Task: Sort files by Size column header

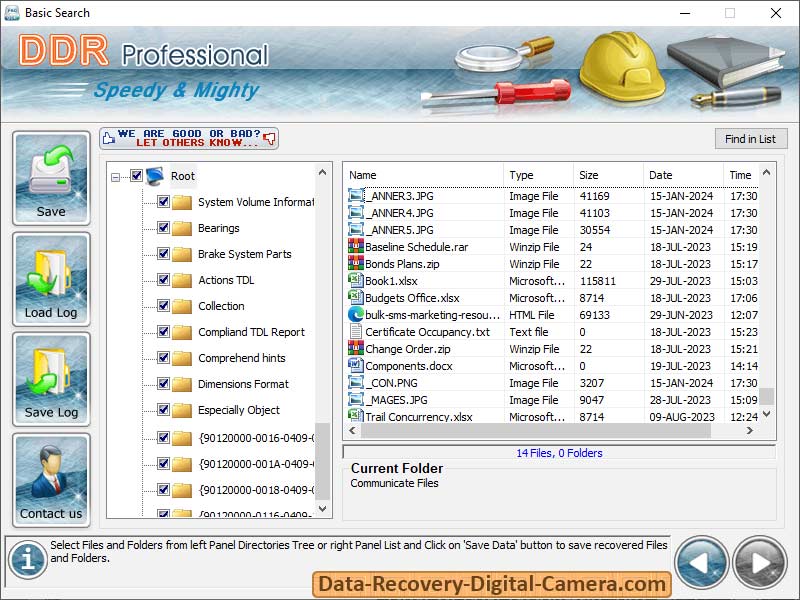Action: (608, 175)
